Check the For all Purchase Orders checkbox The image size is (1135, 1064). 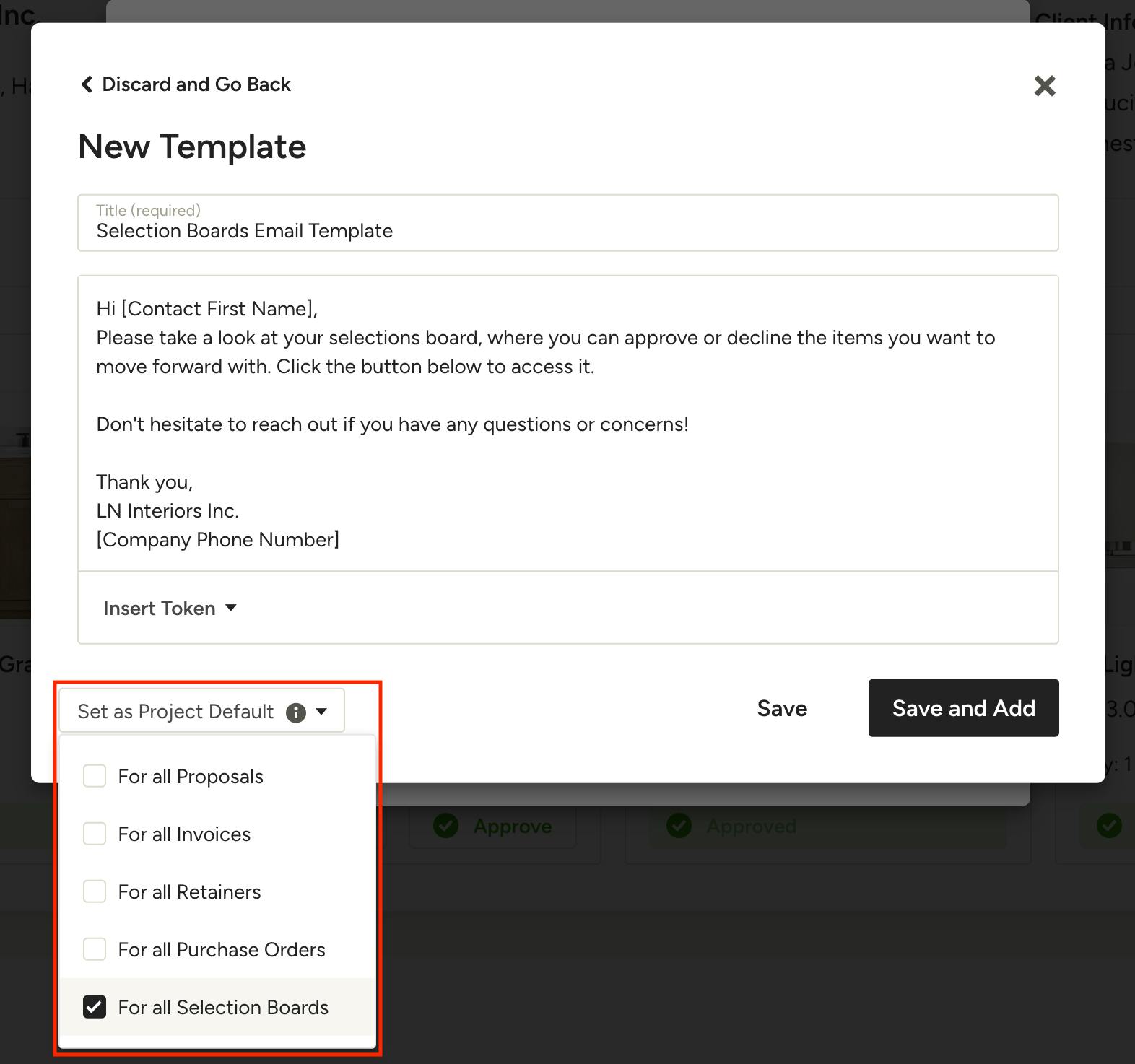[95, 949]
